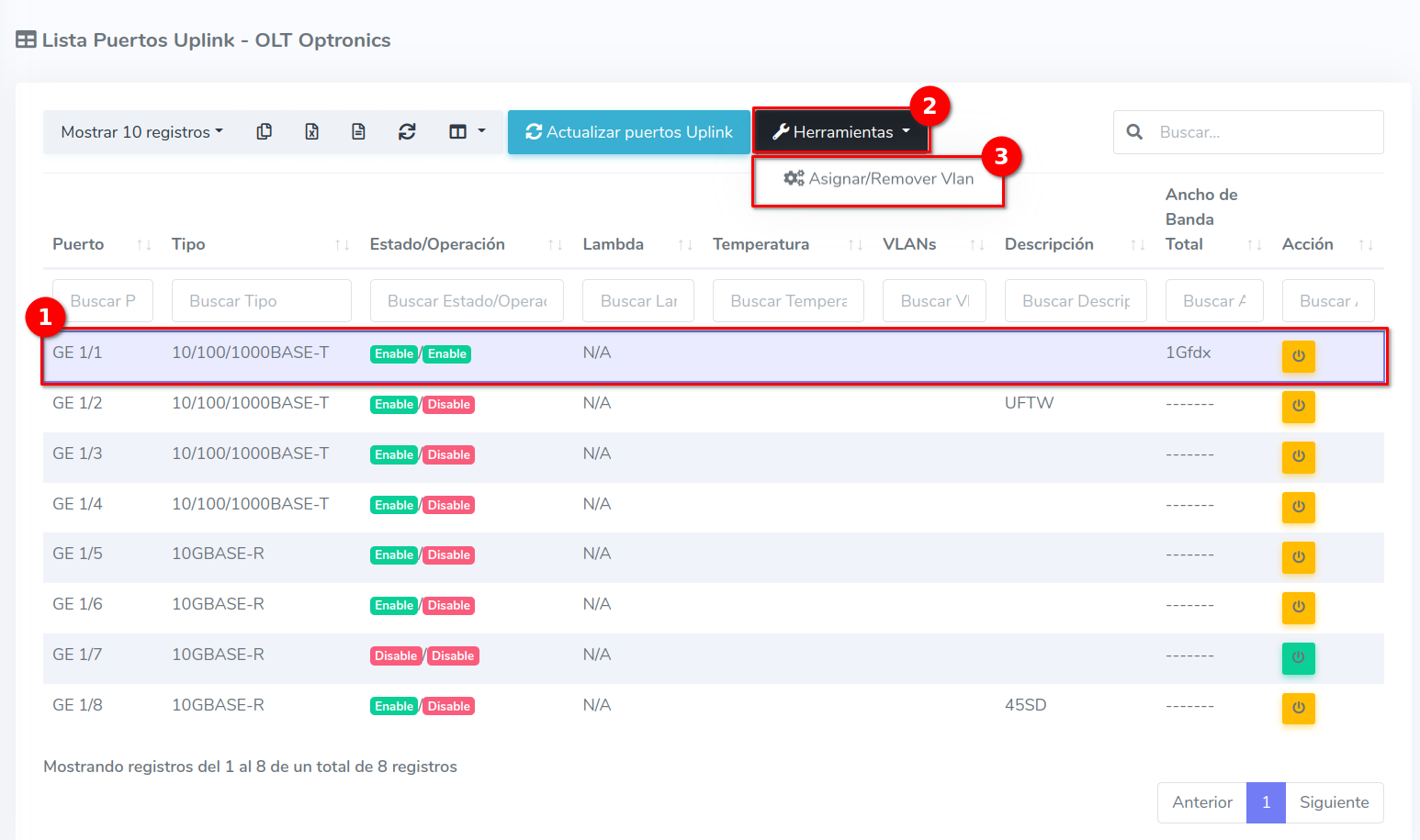The image size is (1420, 840).
Task: Choose Asignar/Remover Vlan menu option
Action: point(879,179)
